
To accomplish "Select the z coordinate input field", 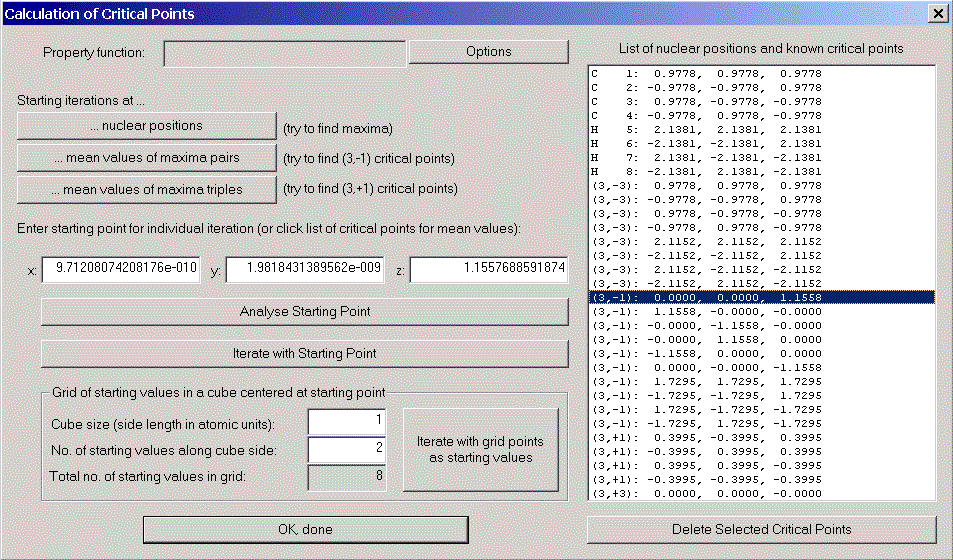I will click(x=488, y=269).
